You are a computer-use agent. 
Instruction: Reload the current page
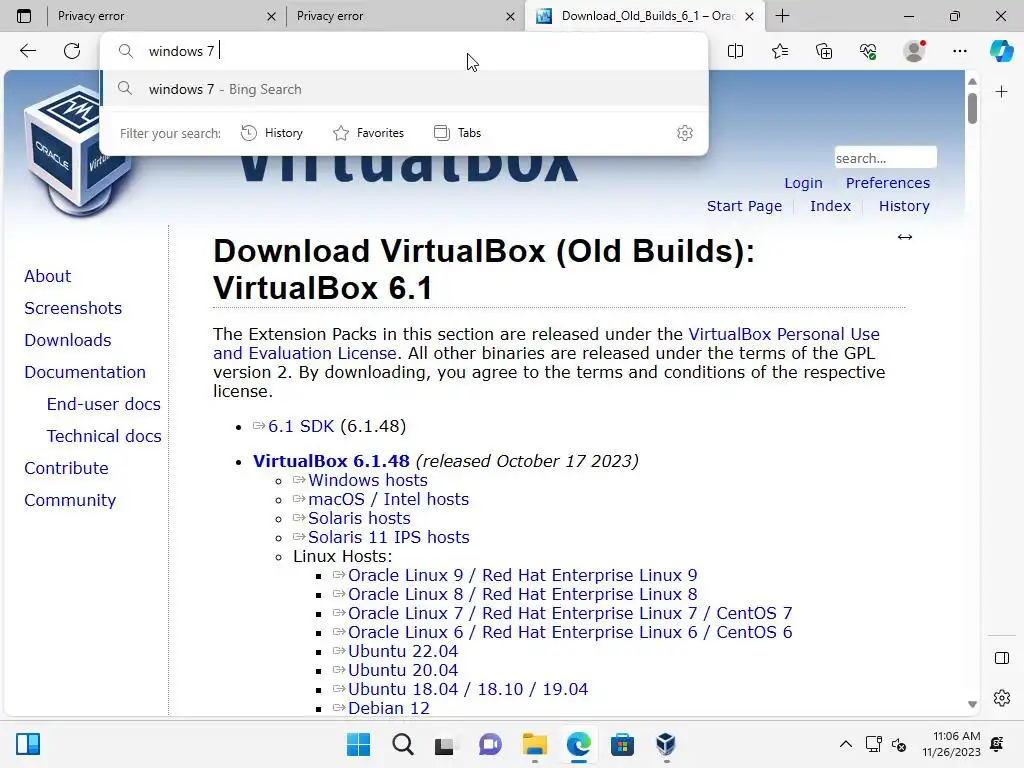click(72, 51)
